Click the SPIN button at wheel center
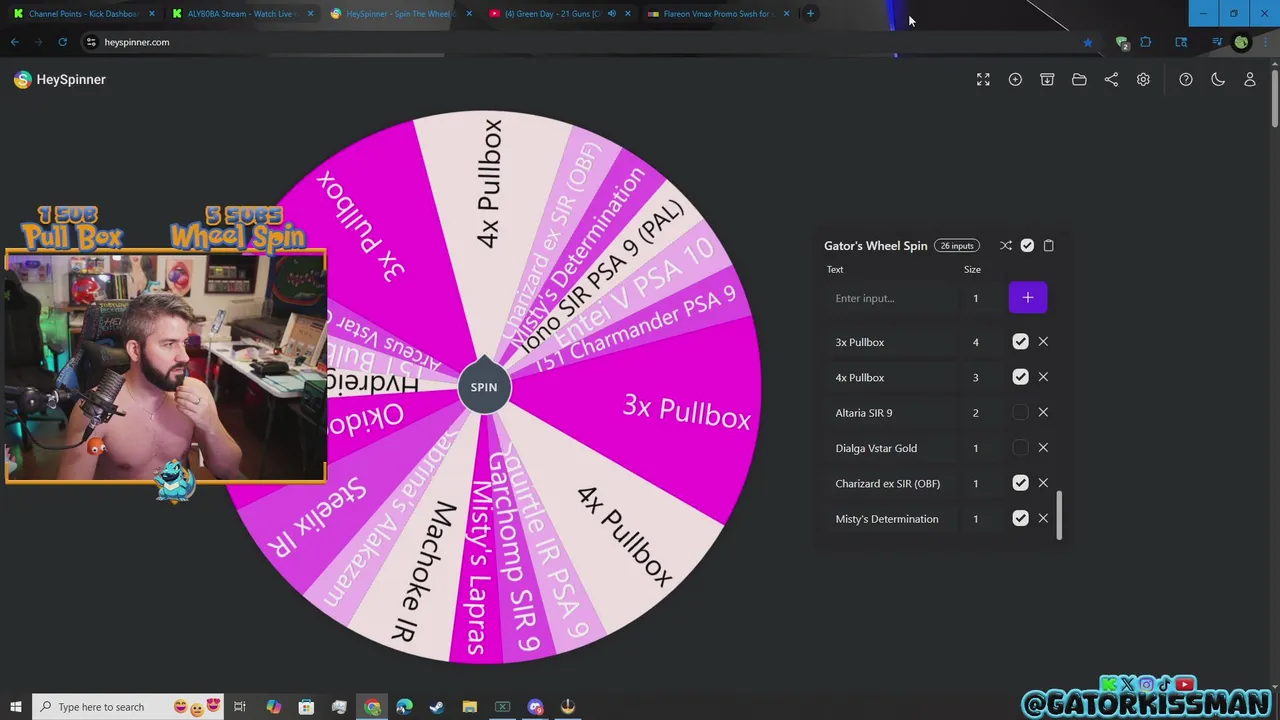1280x720 pixels. [x=484, y=387]
